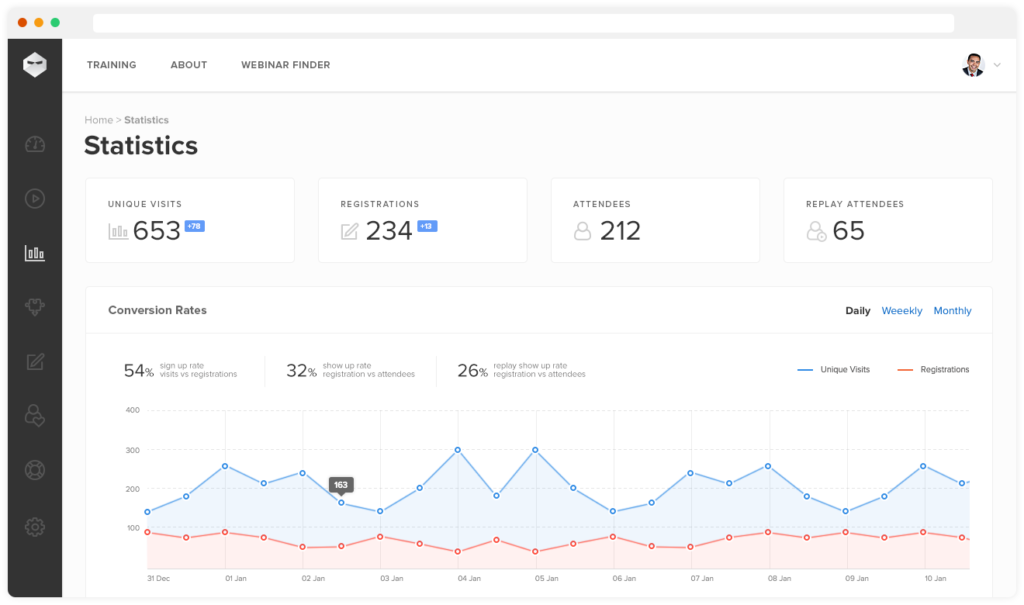Screen dimensions: 1024x605
Task: Click the Statistics page title
Action: click(140, 145)
